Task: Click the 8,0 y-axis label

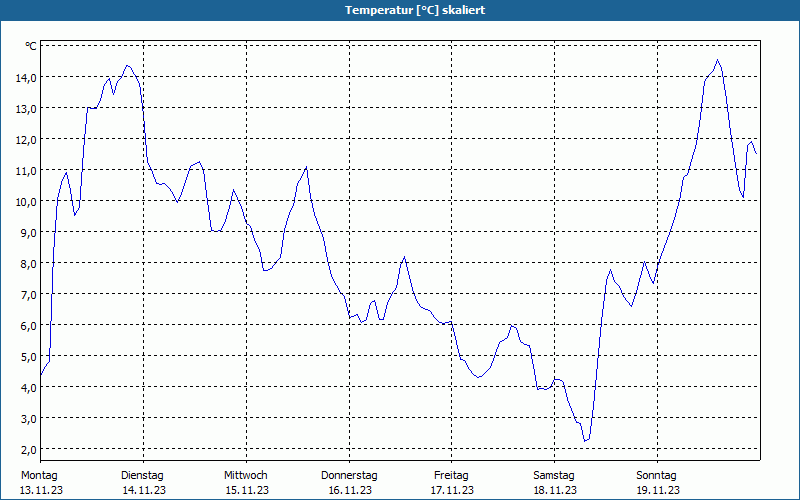Action: (28, 264)
